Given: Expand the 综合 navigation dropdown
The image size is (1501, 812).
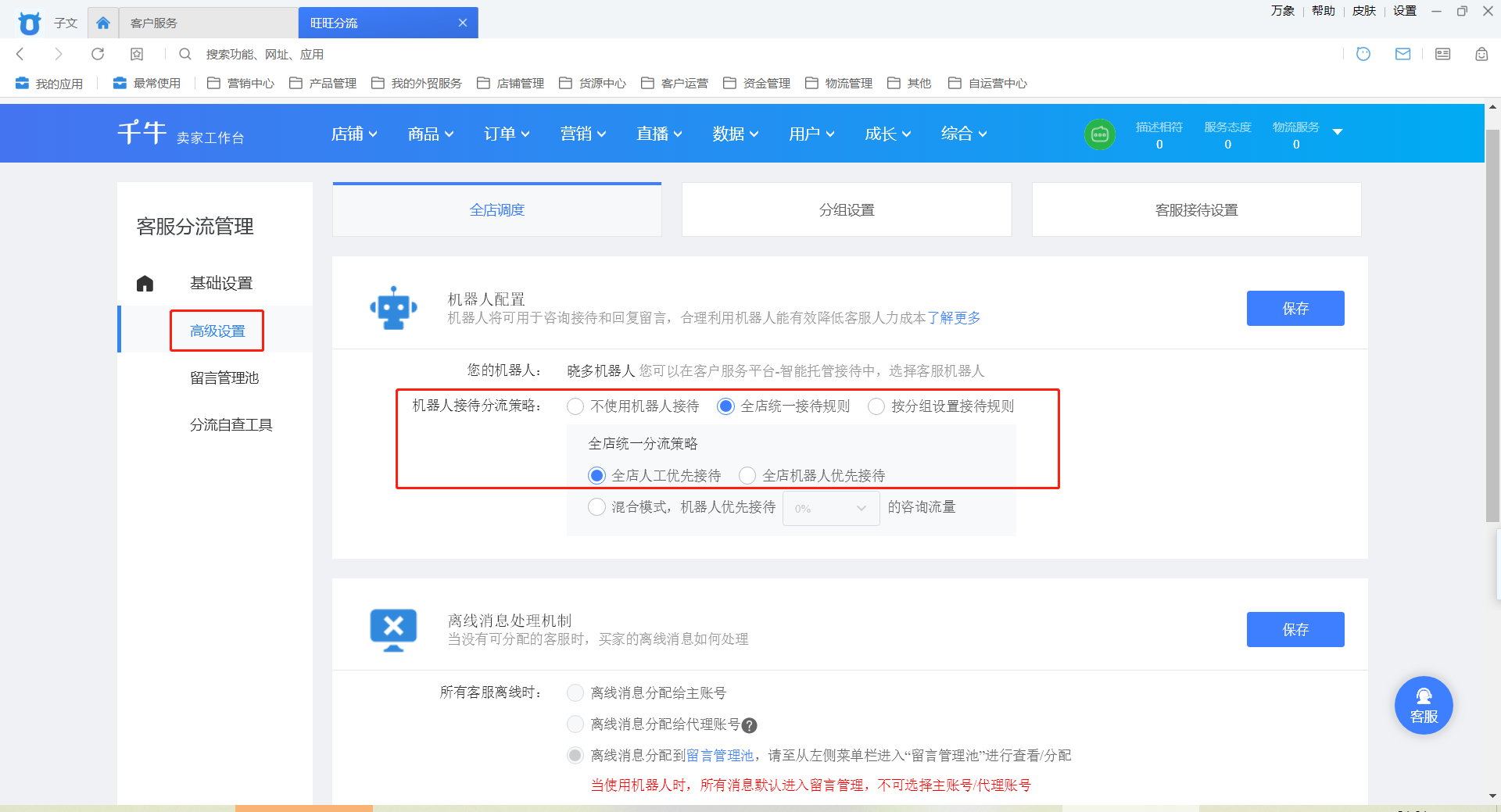Looking at the screenshot, I should coord(964,134).
